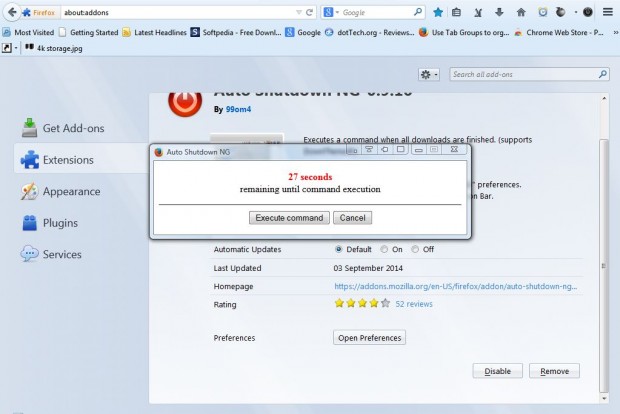Click the scrollbar down arrow in details
The width and height of the screenshot is (620, 414).
(604, 398)
